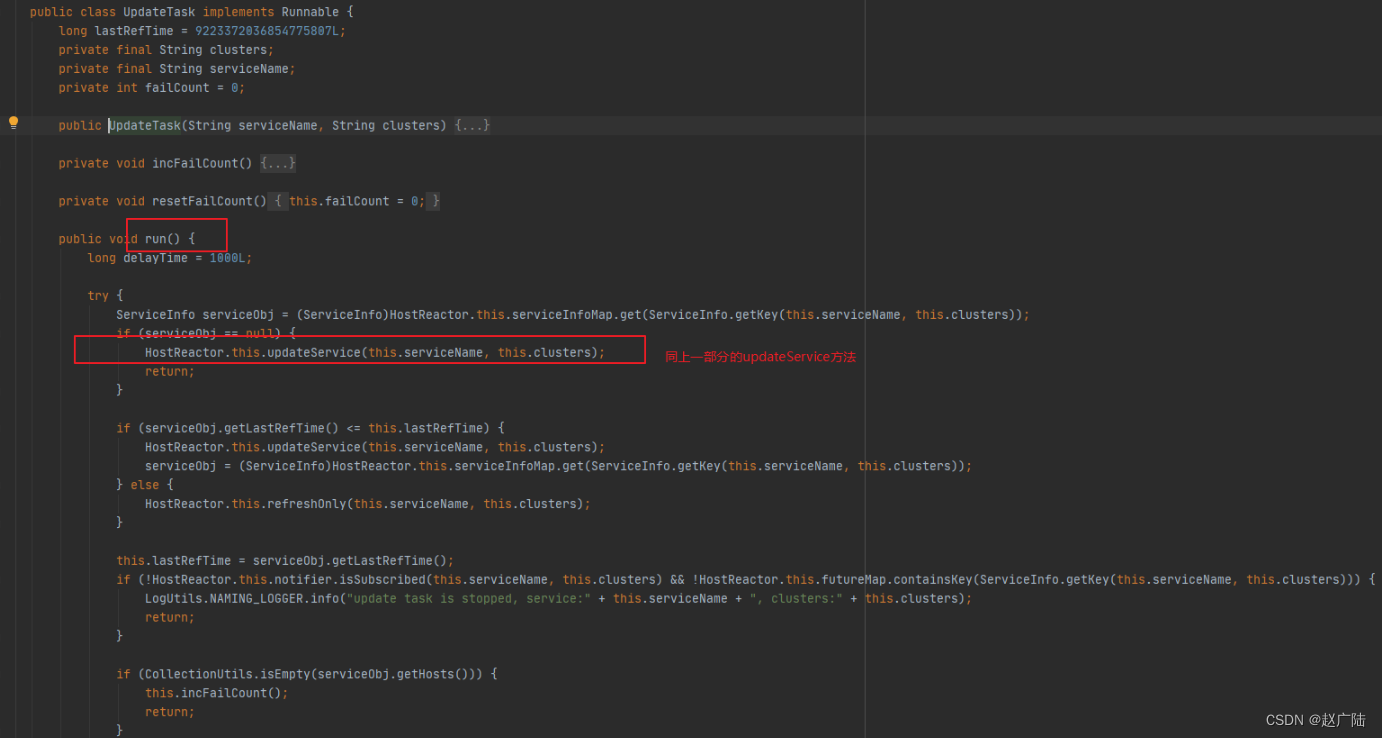This screenshot has width=1382, height=738.
Task: Expand the folded UpdateTask constructor body
Action: [x=472, y=126]
